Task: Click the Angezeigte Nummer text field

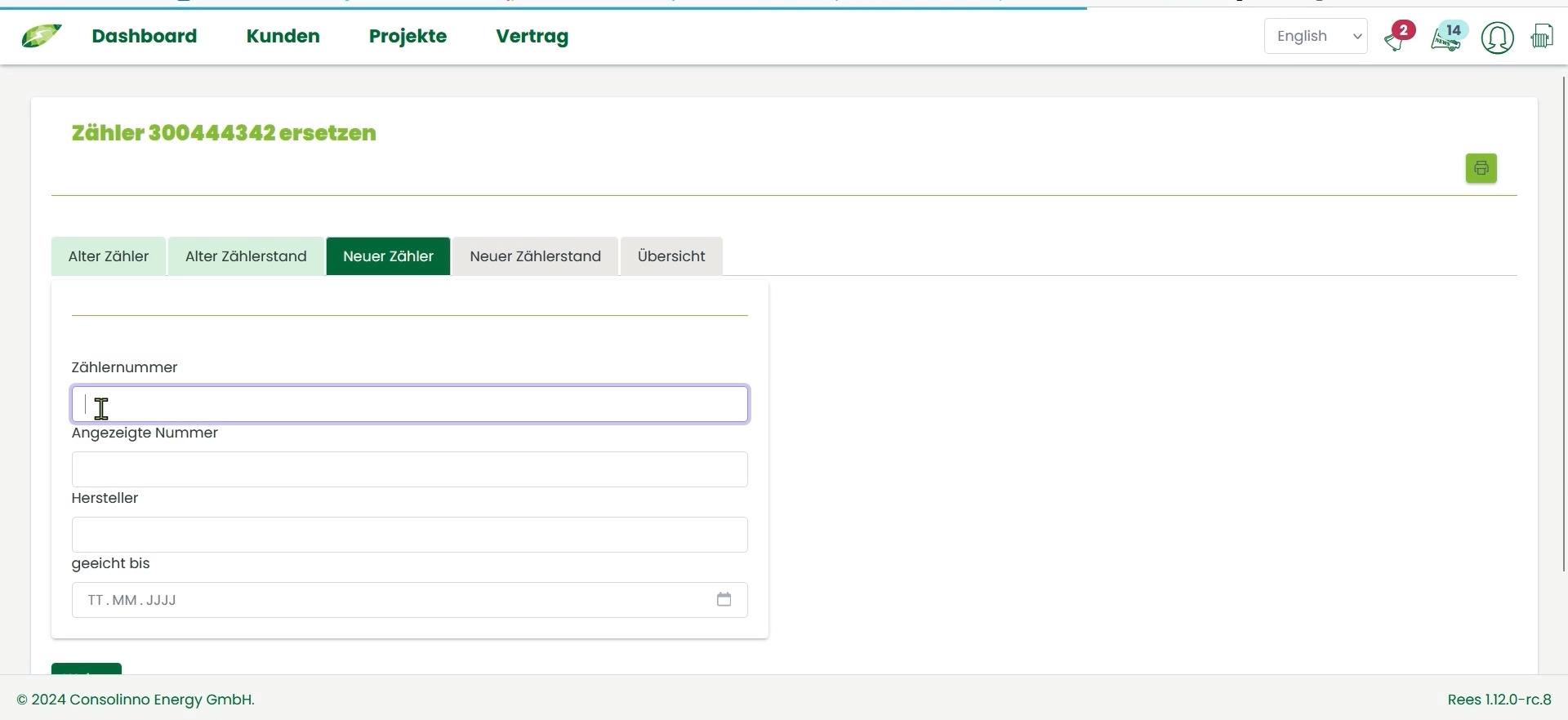Action: (x=410, y=469)
